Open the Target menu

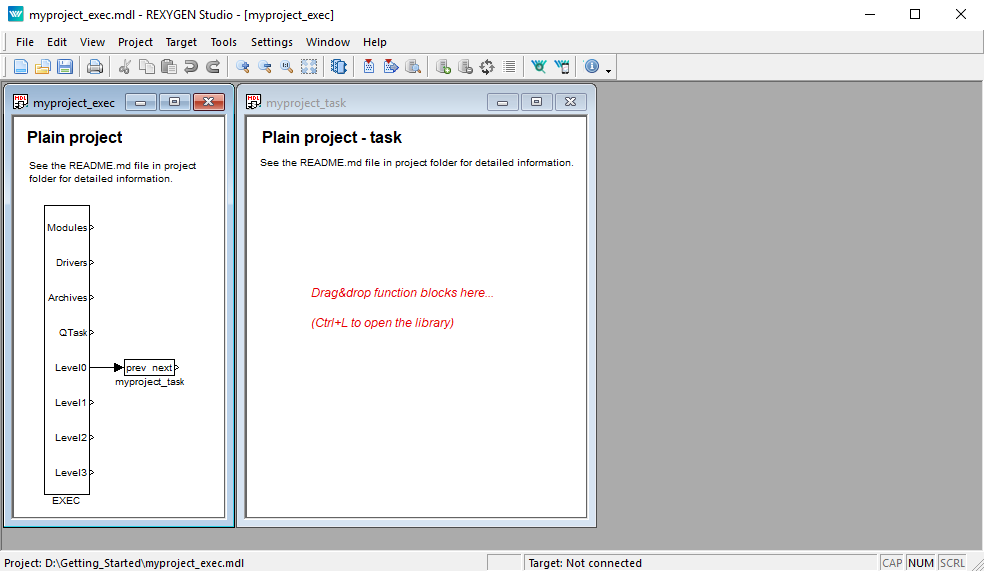181,42
